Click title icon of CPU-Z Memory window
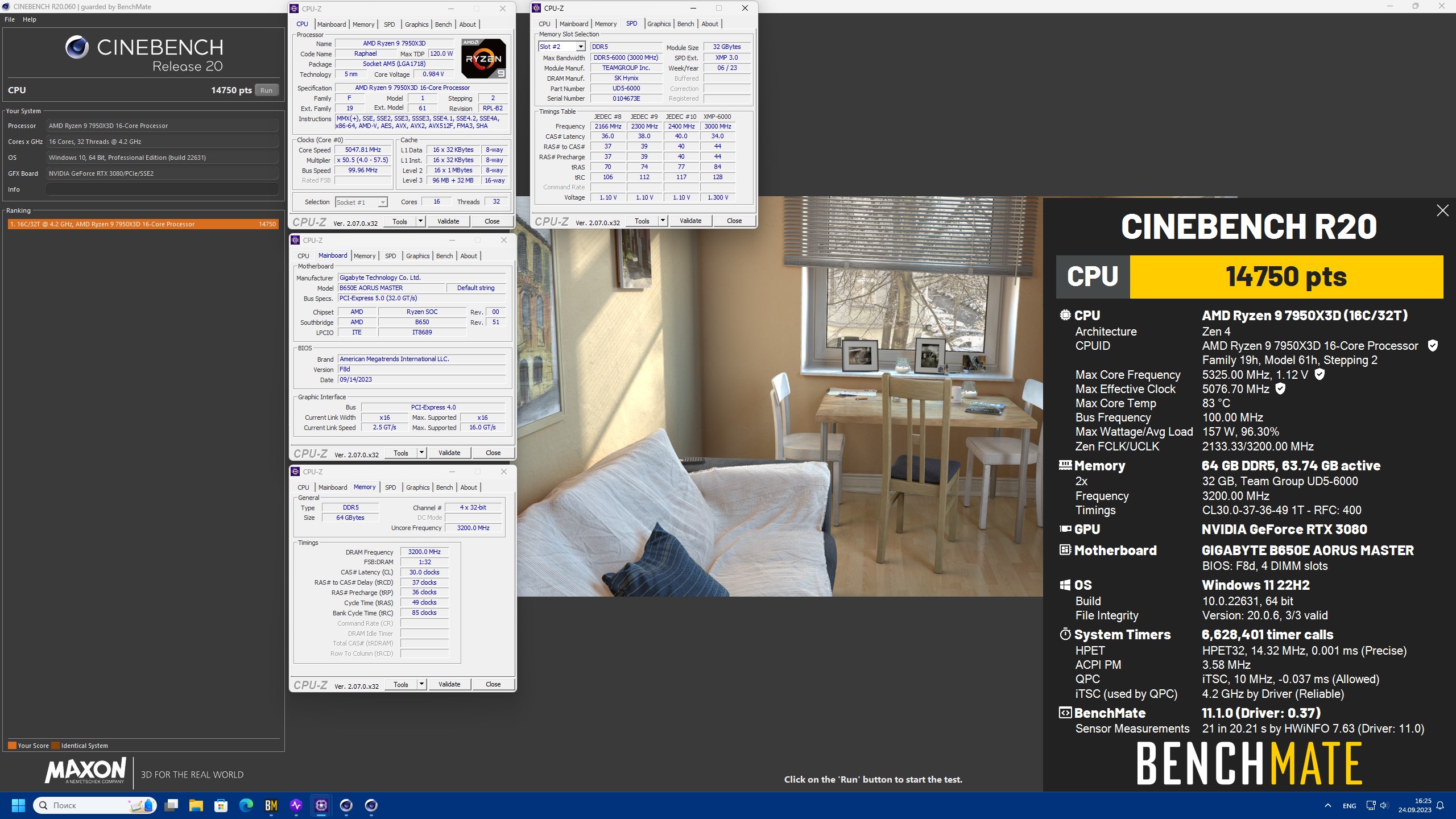The width and height of the screenshot is (1456, 819). click(296, 471)
